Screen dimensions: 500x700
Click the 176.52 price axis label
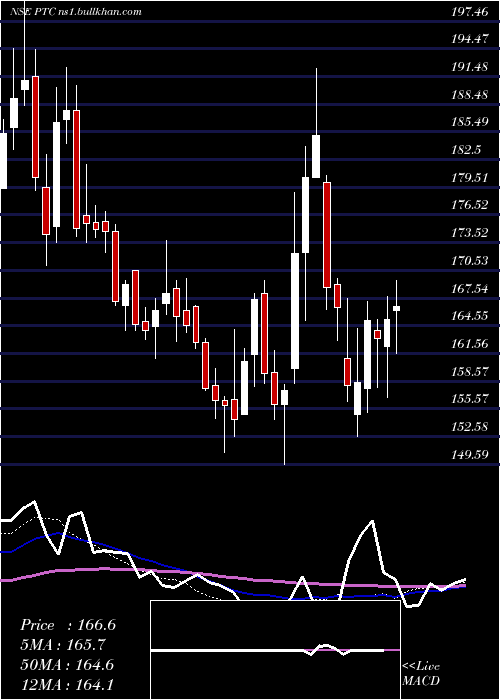(469, 205)
